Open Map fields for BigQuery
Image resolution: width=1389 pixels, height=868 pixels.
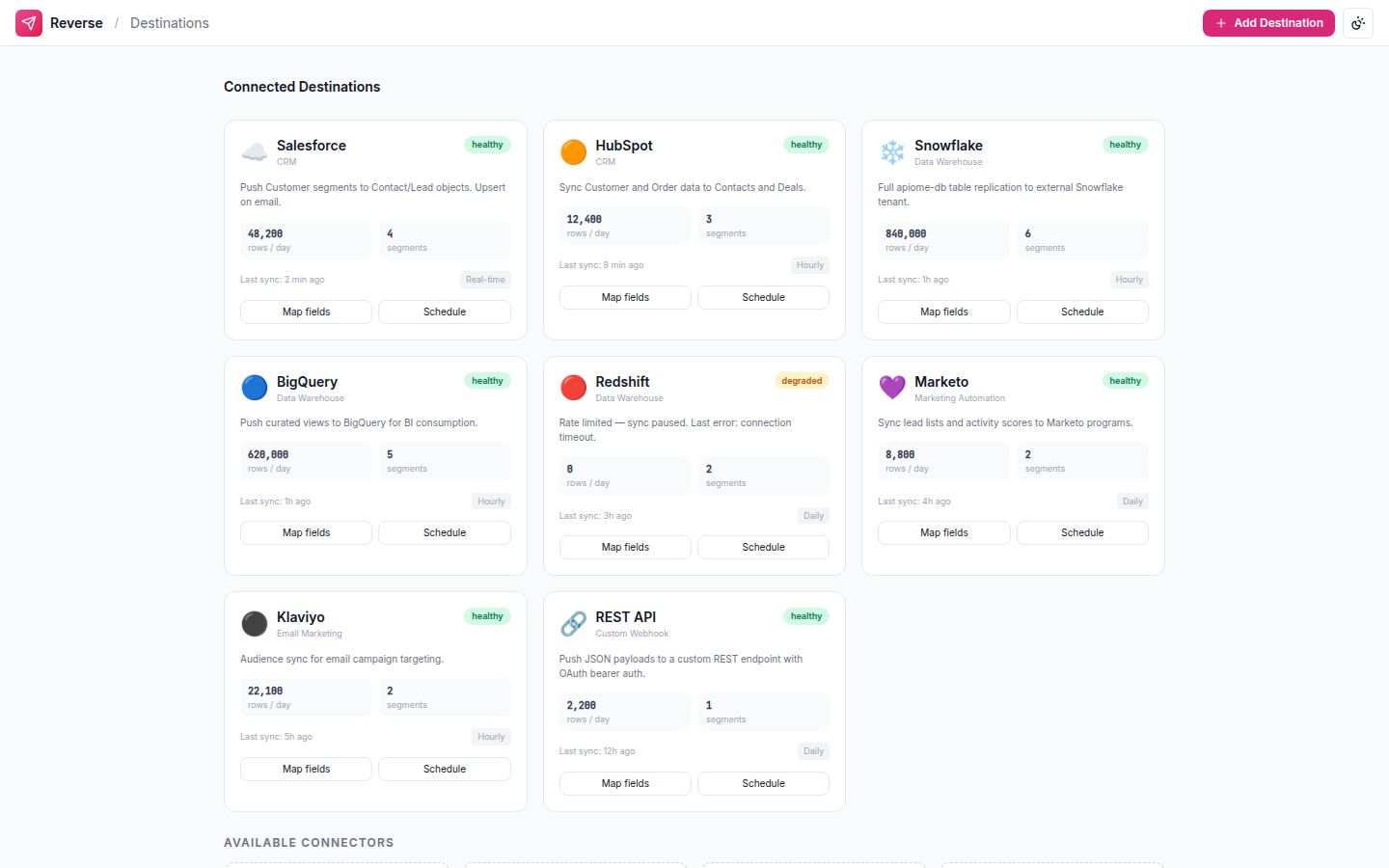tap(306, 533)
